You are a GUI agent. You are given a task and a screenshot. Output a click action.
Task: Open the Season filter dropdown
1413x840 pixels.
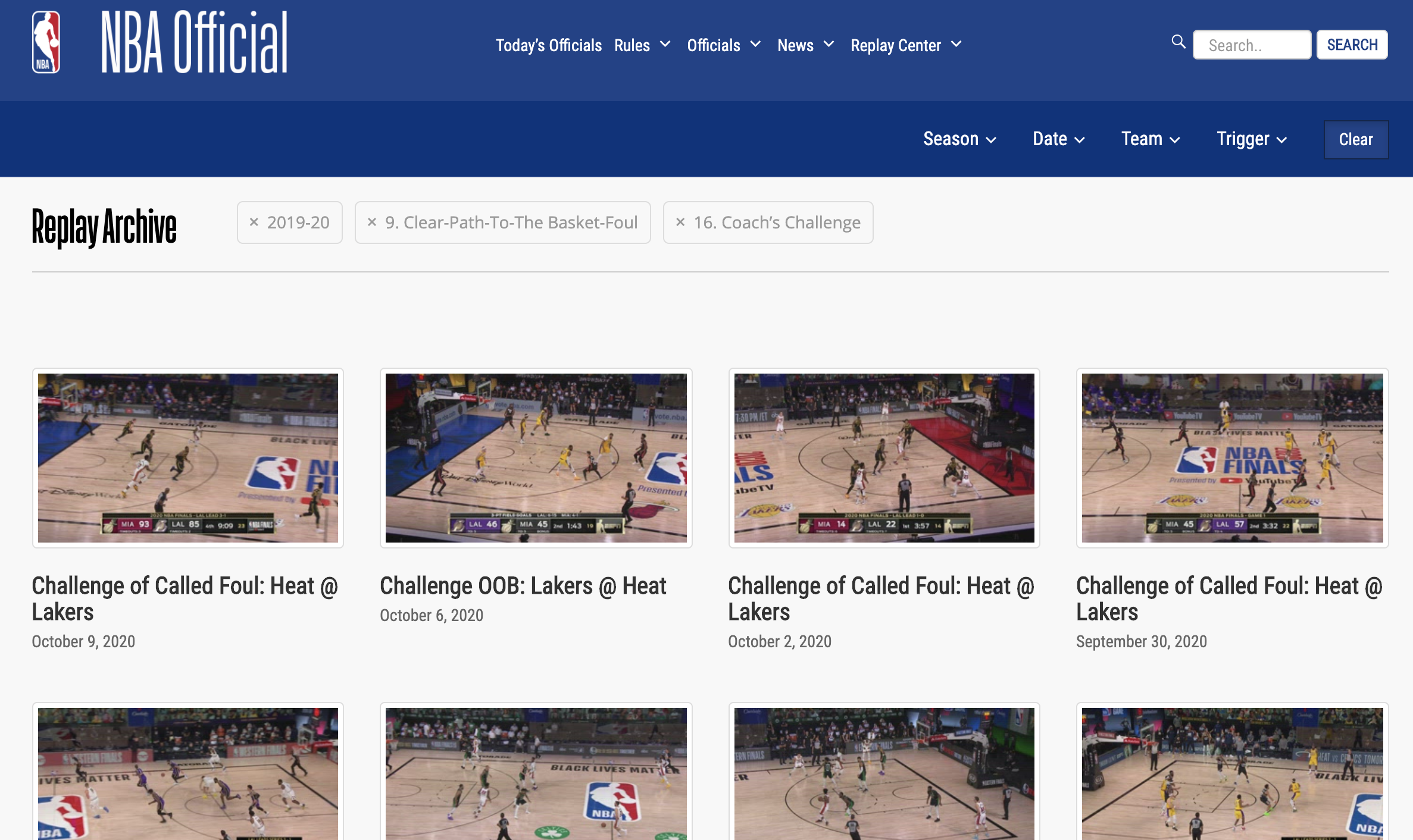pyautogui.click(x=959, y=139)
